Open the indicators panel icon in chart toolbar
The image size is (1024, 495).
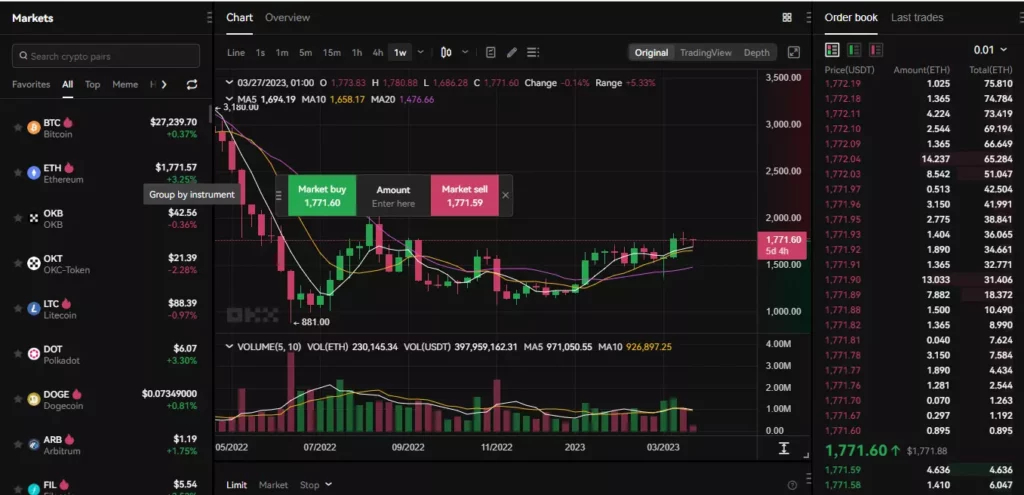tap(491, 53)
